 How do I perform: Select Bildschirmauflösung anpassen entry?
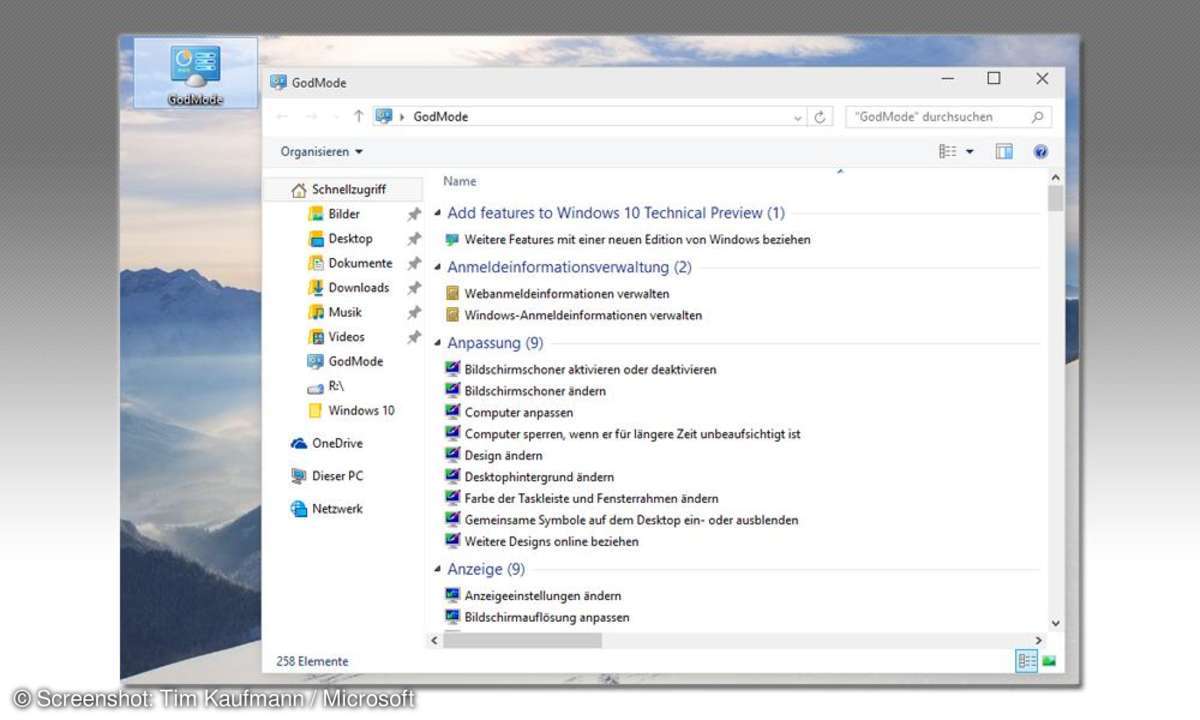coord(547,617)
